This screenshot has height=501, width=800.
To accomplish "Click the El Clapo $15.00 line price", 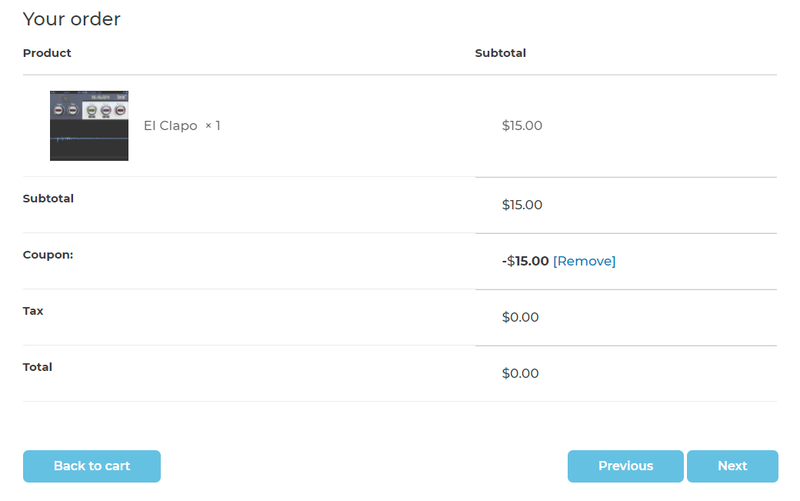I will [522, 126].
